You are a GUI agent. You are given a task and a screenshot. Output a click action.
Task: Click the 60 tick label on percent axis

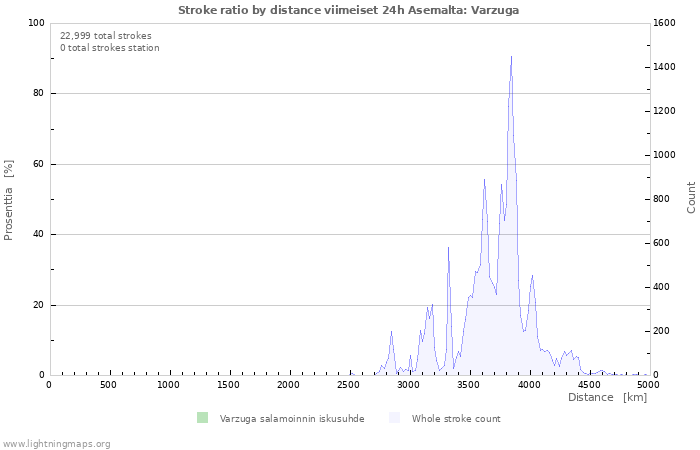[38, 164]
